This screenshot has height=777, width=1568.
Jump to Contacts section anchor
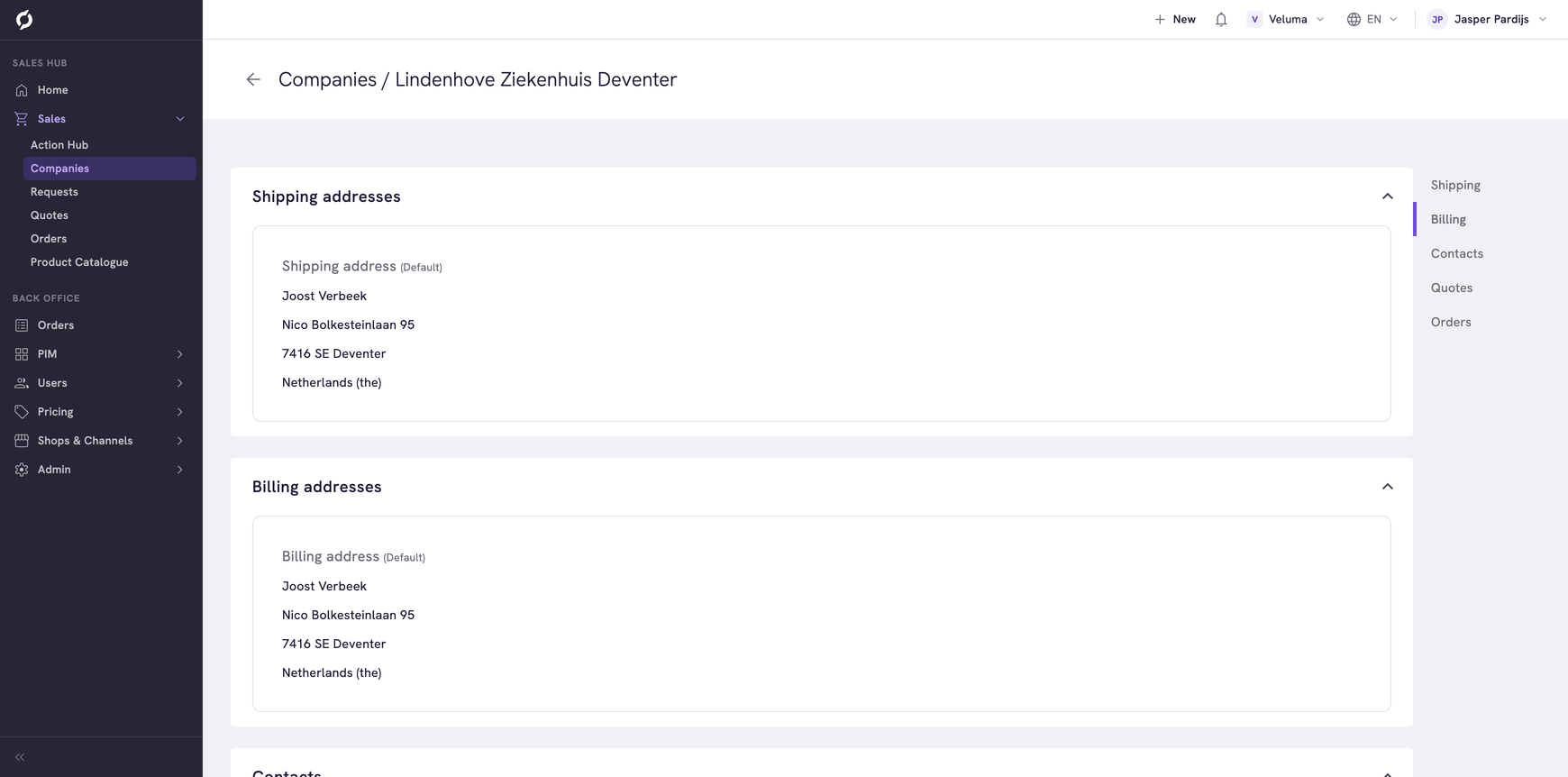(1456, 253)
